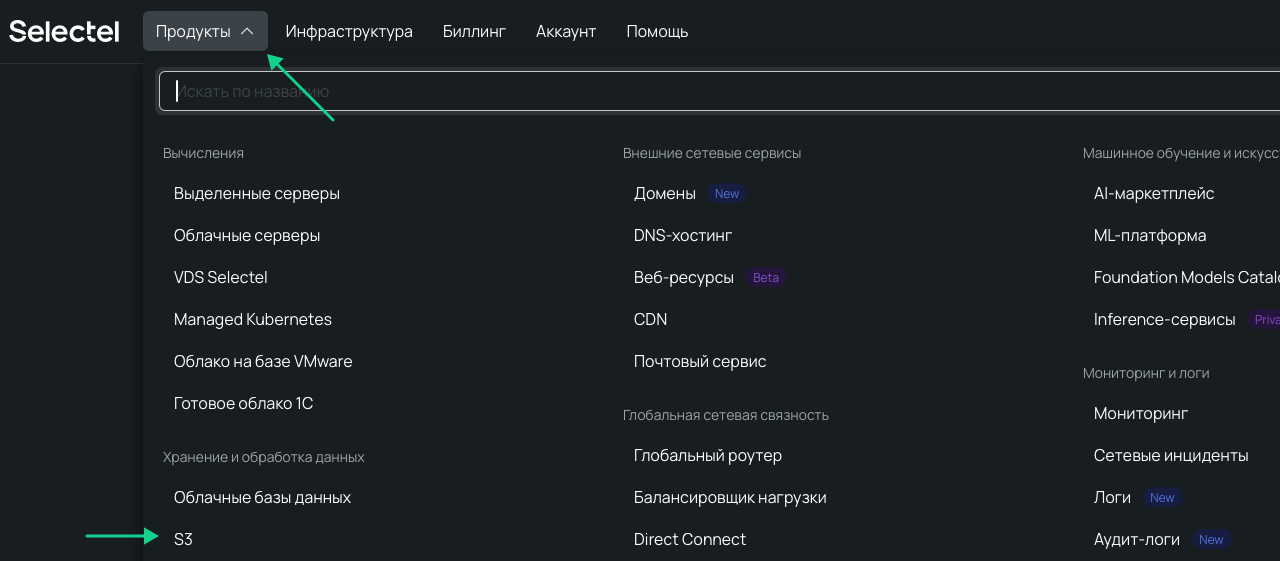Click the New badge next to Домены
The height and width of the screenshot is (561, 1280).
coord(727,194)
